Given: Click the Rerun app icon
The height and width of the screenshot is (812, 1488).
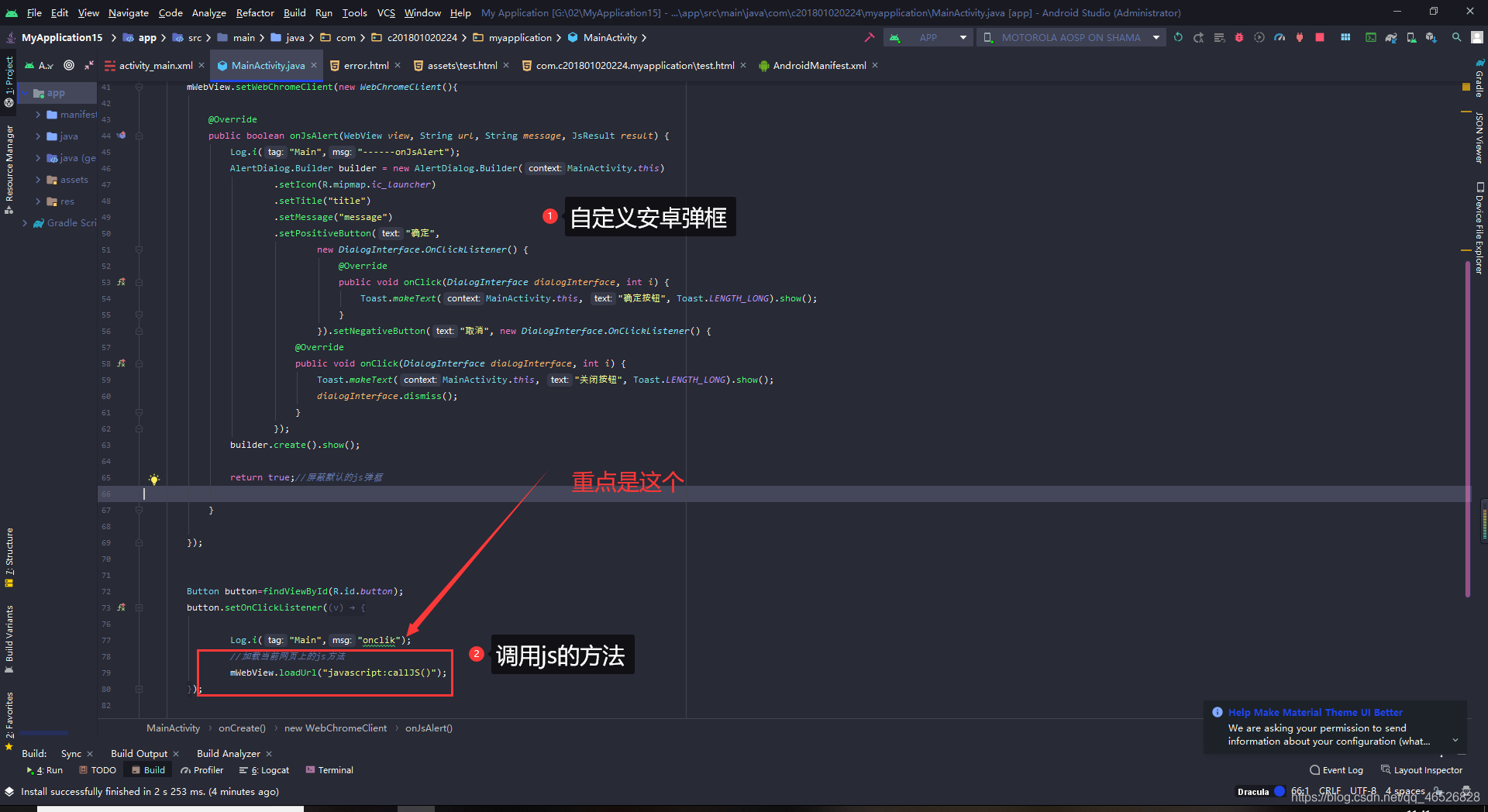Looking at the screenshot, I should click(1178, 37).
